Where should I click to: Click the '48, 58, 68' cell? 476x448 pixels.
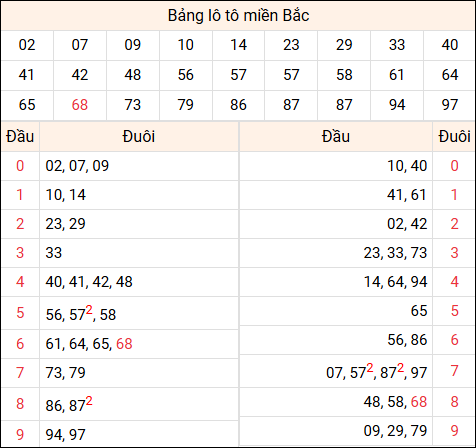tap(336, 402)
